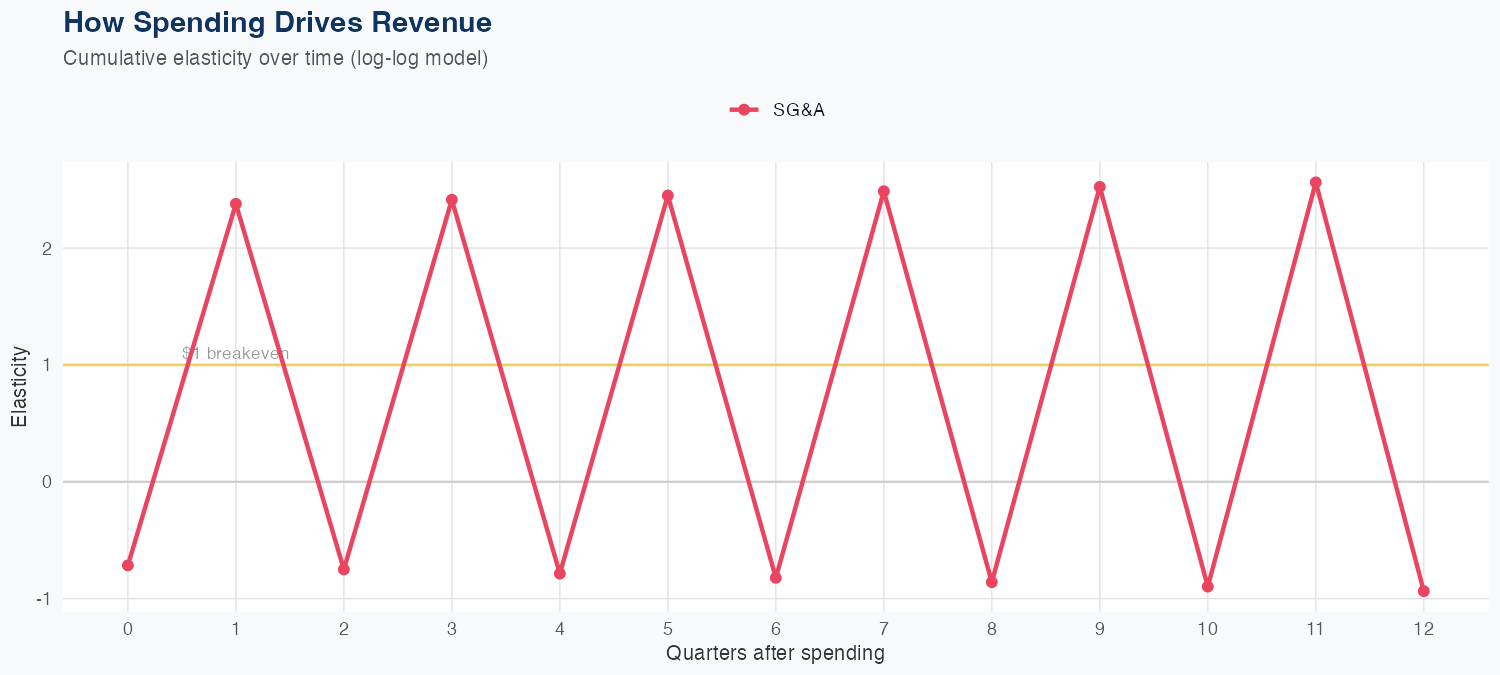Click the "Elasticity" y-axis title

pos(19,387)
